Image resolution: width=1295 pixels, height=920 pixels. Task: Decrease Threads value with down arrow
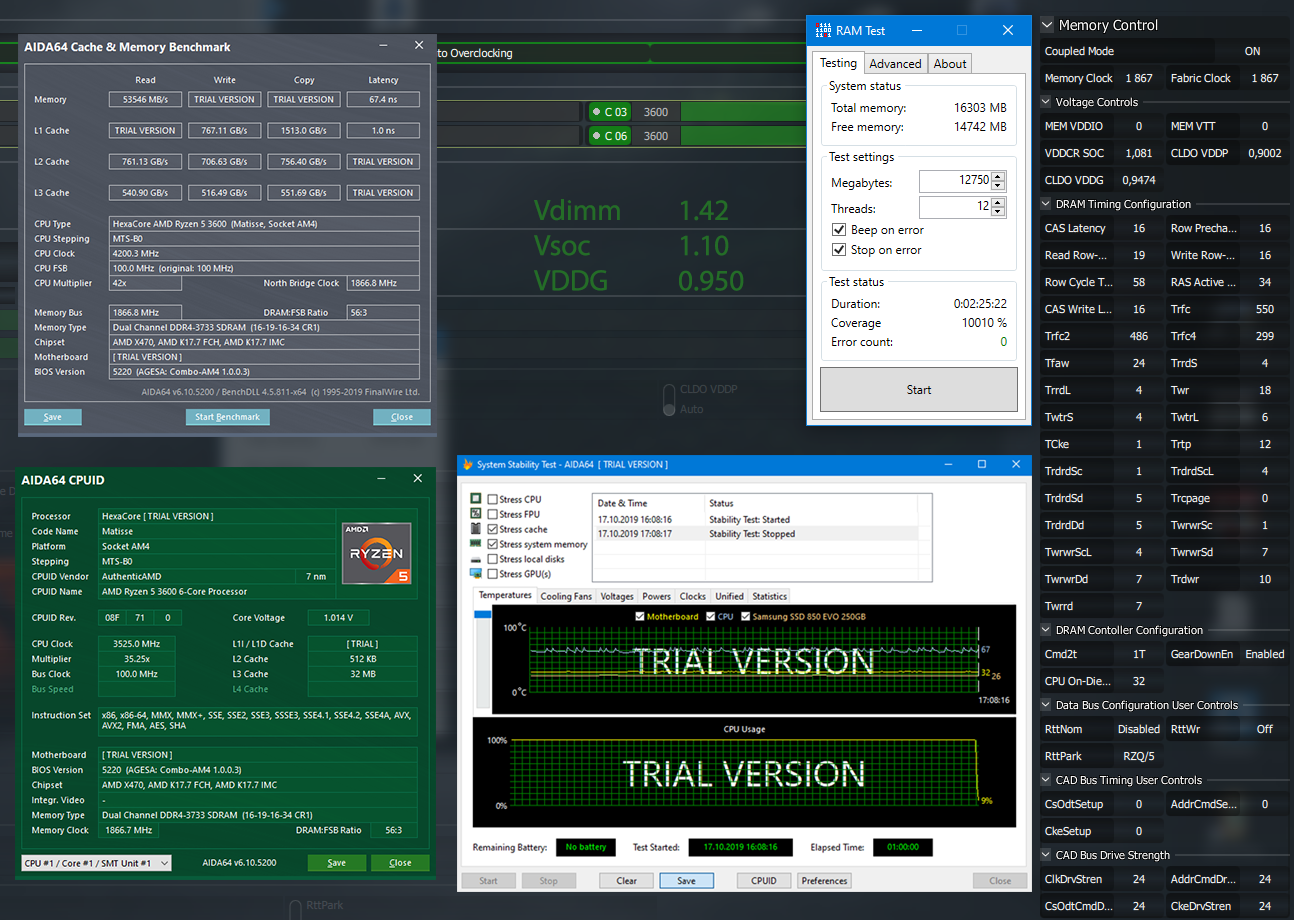(x=999, y=212)
